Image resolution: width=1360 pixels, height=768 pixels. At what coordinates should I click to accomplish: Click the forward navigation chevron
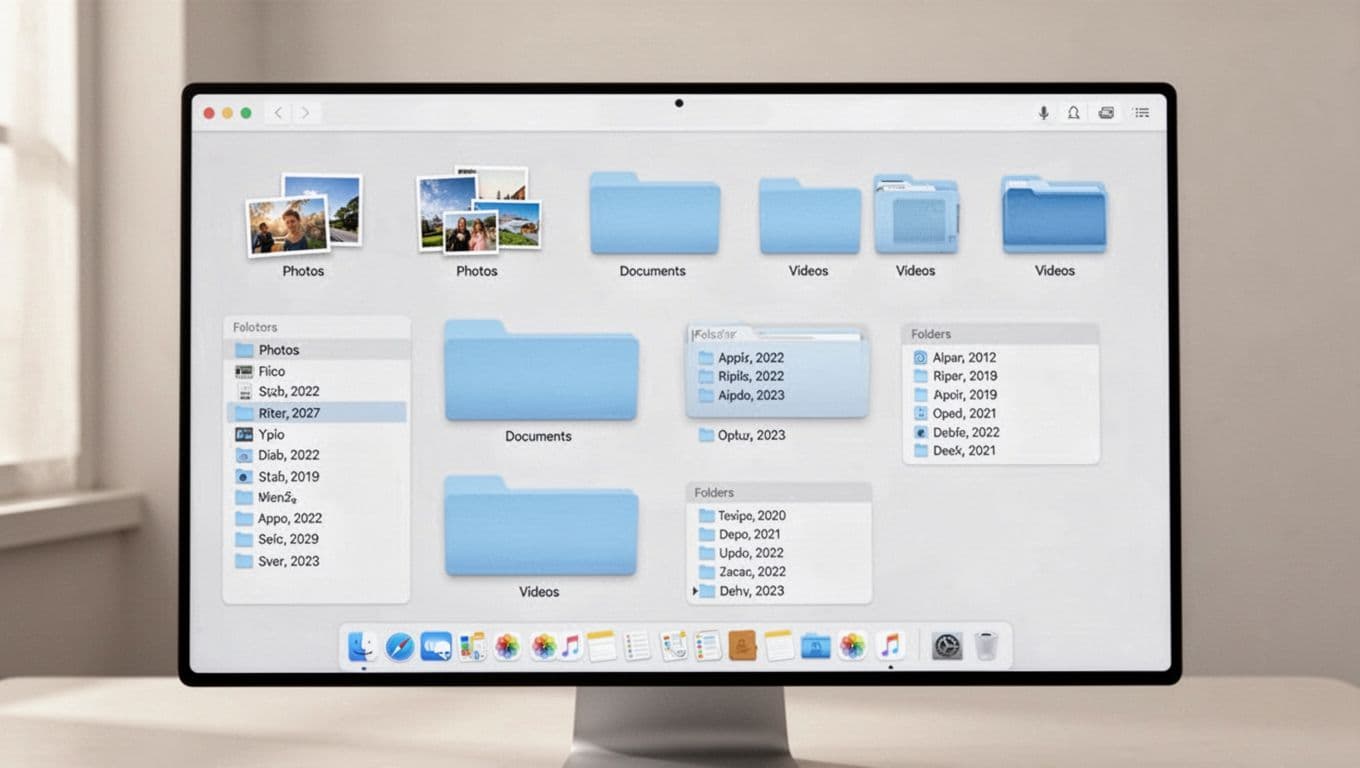click(x=305, y=113)
